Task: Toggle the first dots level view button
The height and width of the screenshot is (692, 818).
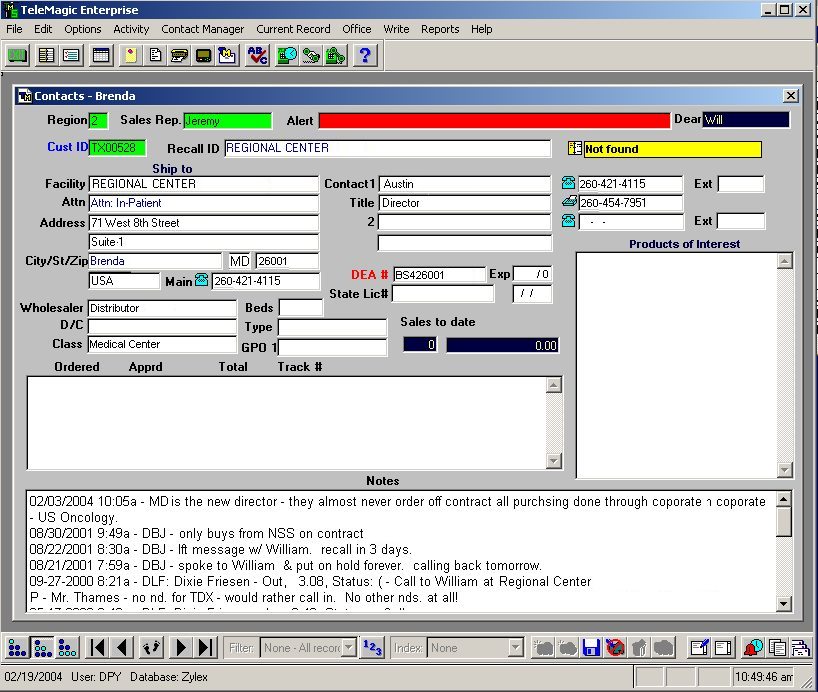Action: point(17,648)
